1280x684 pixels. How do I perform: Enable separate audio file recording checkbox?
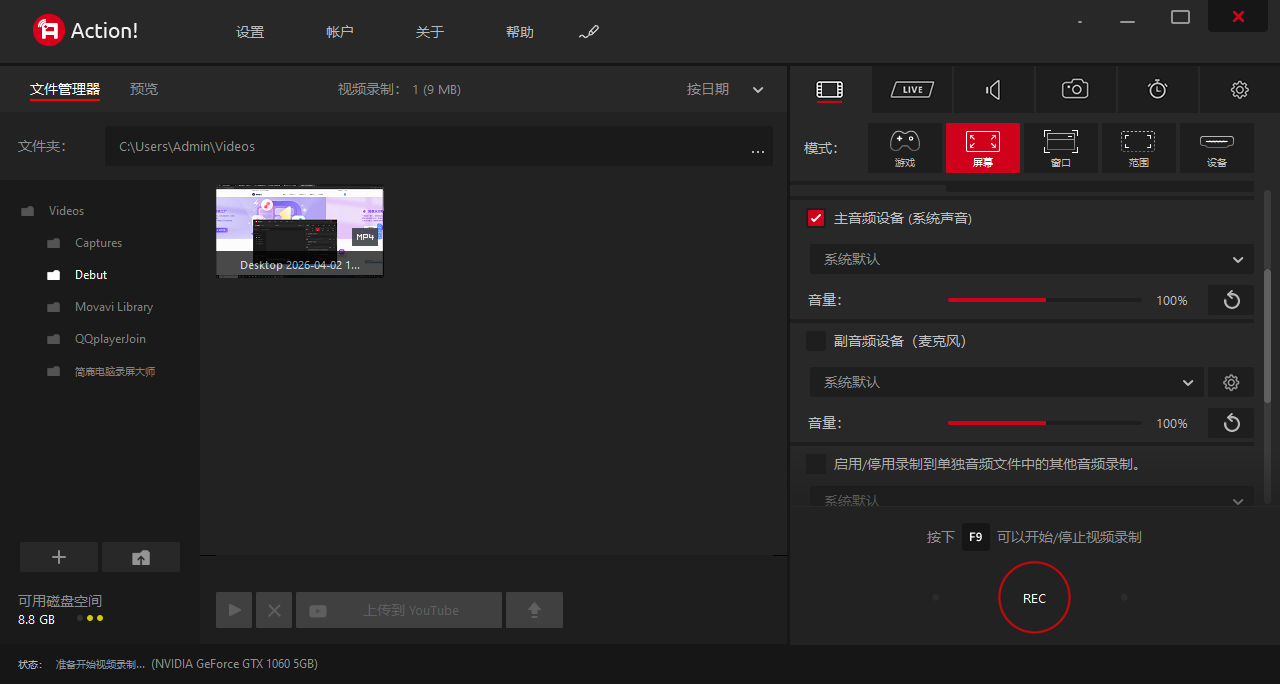[x=816, y=464]
